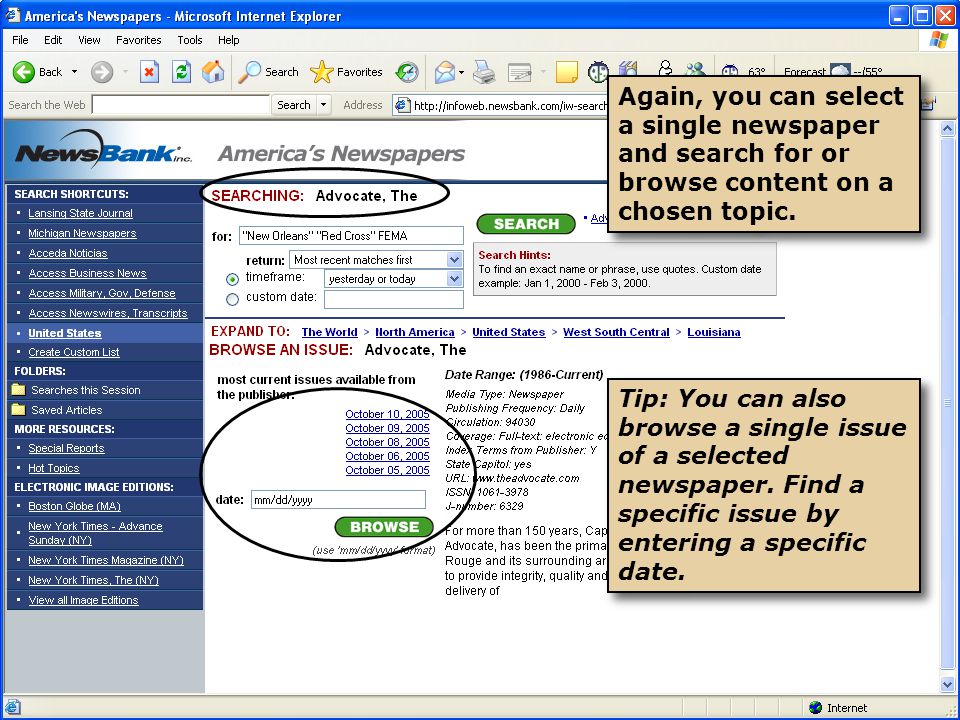The image size is (960, 720).
Task: Expand the Edit button dropdown arrow
Action: point(542,72)
